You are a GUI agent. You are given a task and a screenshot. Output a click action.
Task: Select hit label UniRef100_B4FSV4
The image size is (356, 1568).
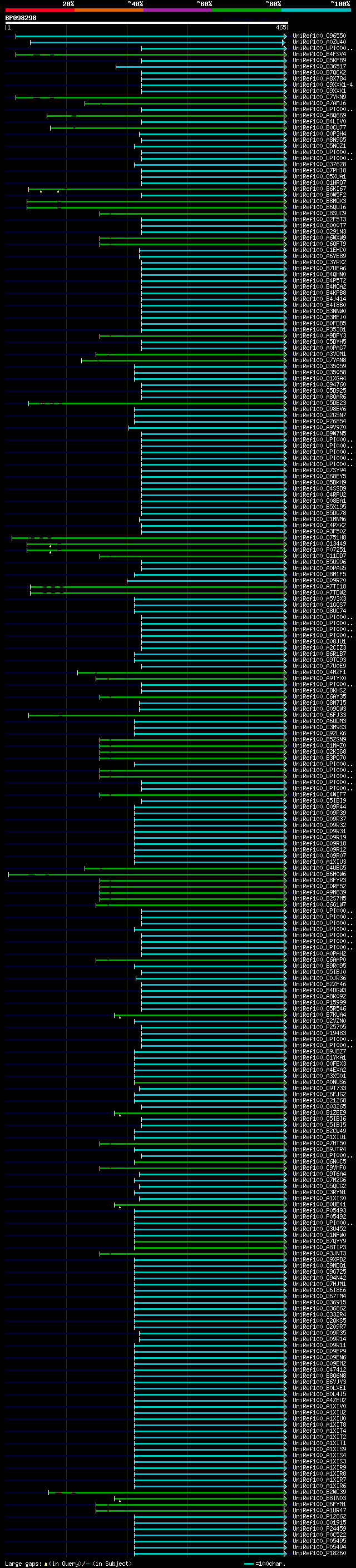pyautogui.click(x=319, y=54)
